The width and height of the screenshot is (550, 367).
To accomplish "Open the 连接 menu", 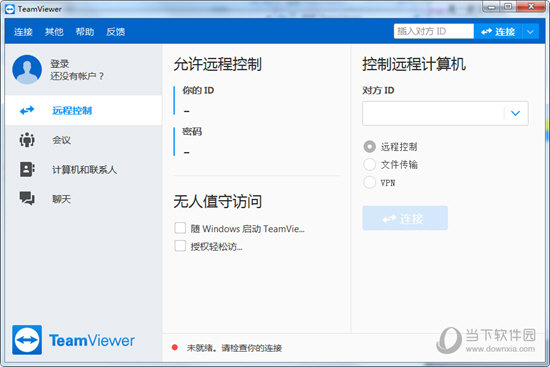I will 23,32.
